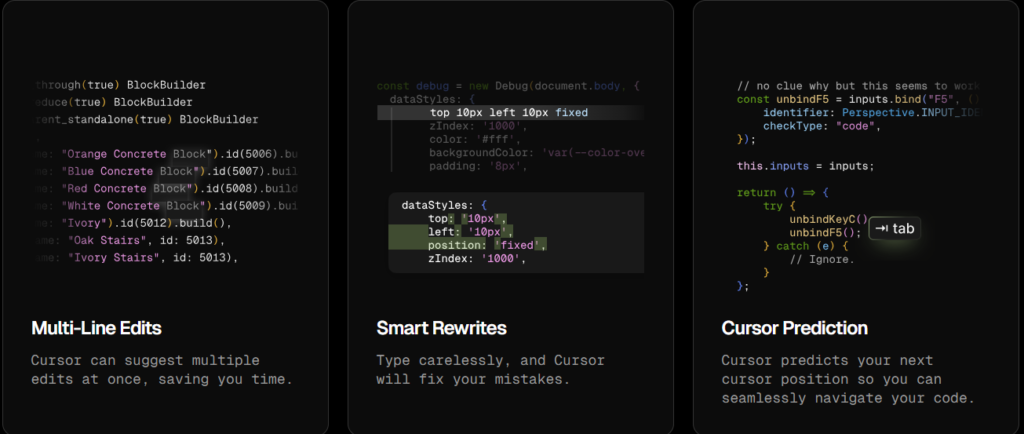The width and height of the screenshot is (1024, 434).
Task: Click the "Red Concrete Block" code line
Action: point(166,189)
